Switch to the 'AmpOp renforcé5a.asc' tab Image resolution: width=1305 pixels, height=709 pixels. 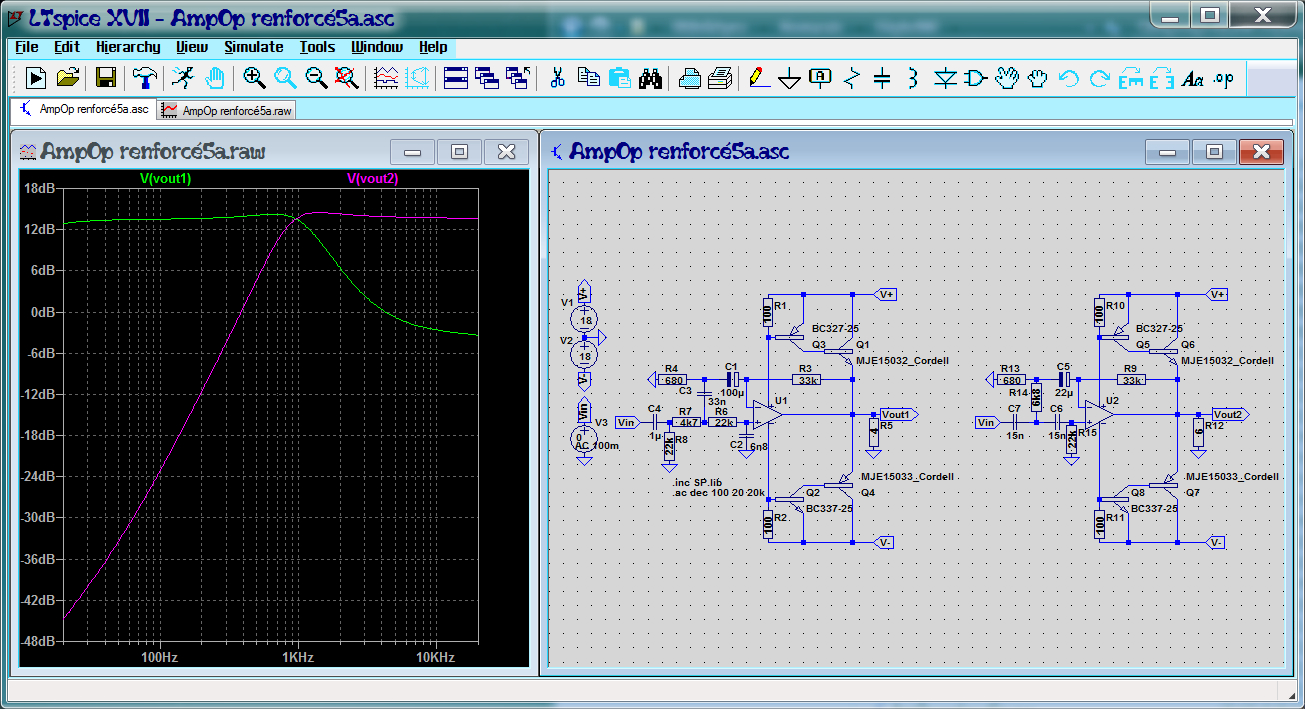83,109
